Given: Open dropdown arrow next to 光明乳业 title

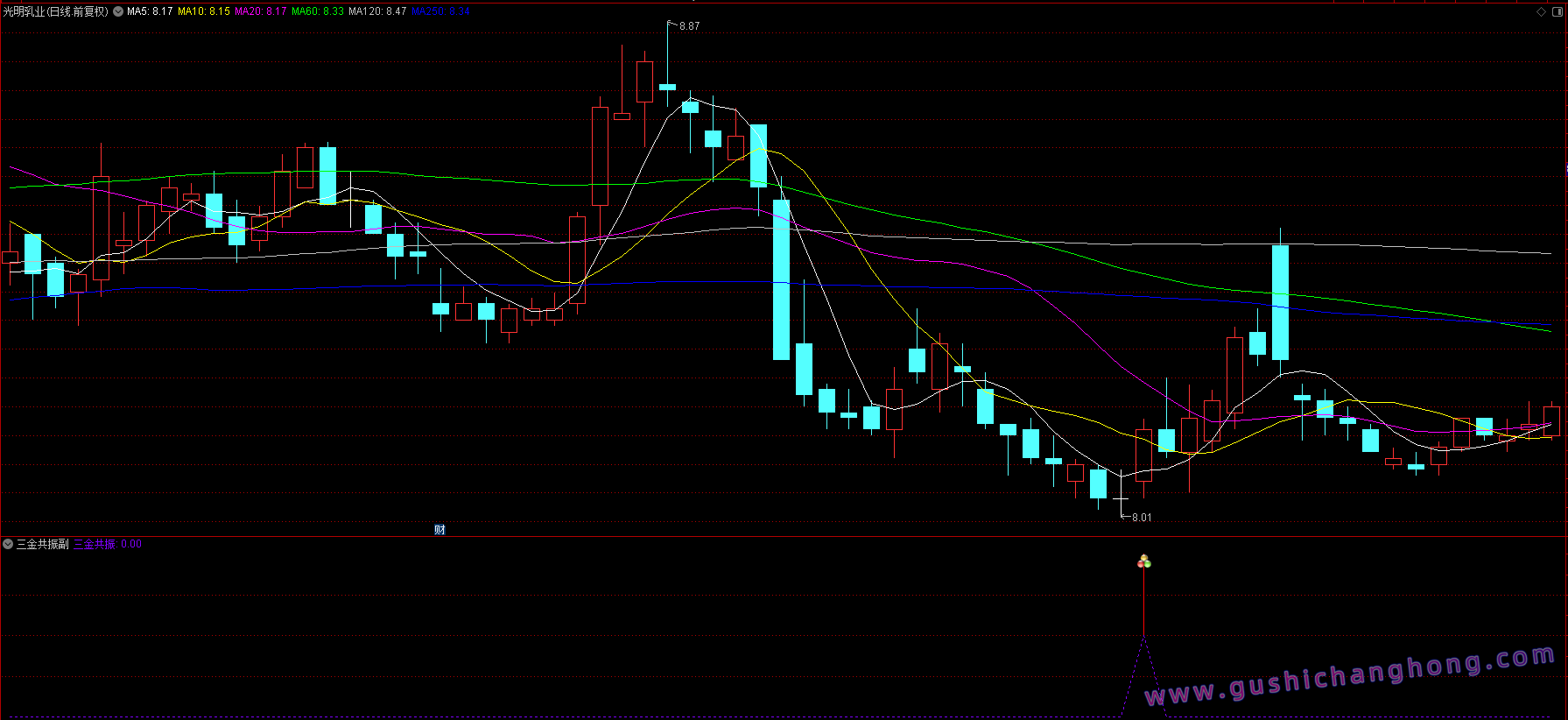Looking at the screenshot, I should (118, 11).
